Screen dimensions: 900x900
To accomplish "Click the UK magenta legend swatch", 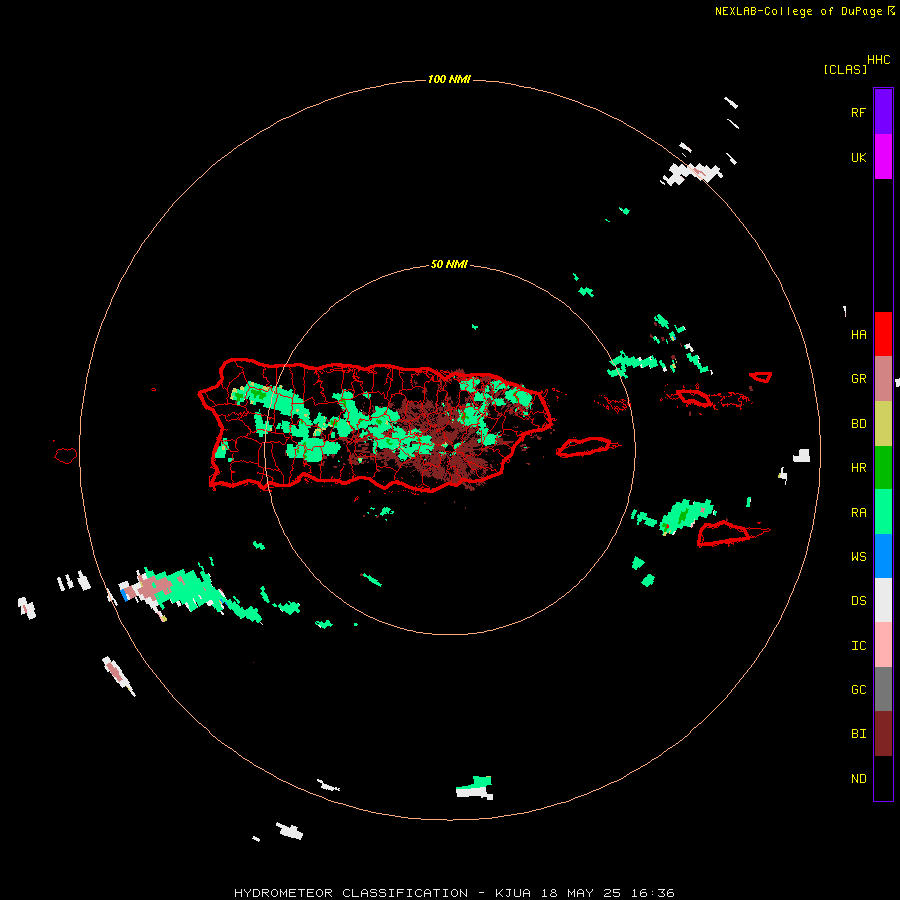I will click(883, 156).
